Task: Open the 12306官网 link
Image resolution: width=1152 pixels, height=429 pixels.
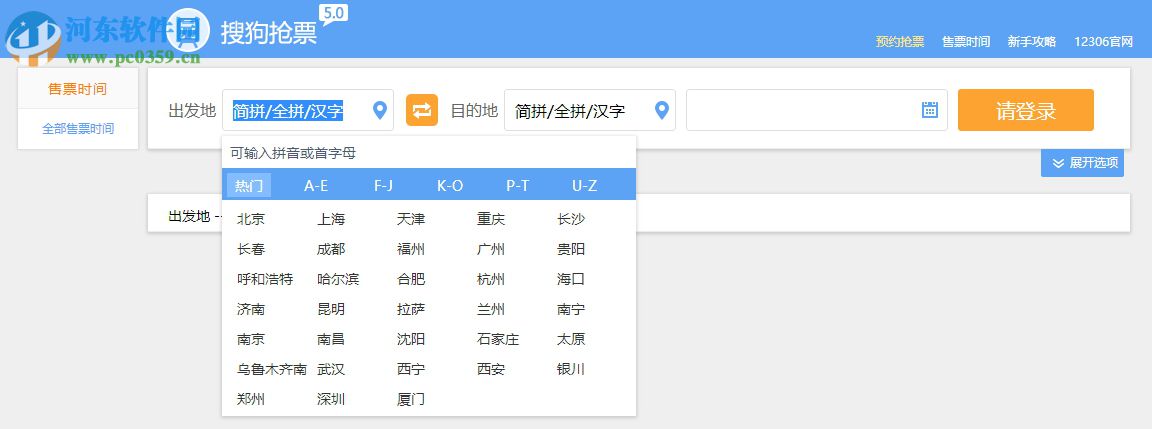Action: [x=1104, y=42]
